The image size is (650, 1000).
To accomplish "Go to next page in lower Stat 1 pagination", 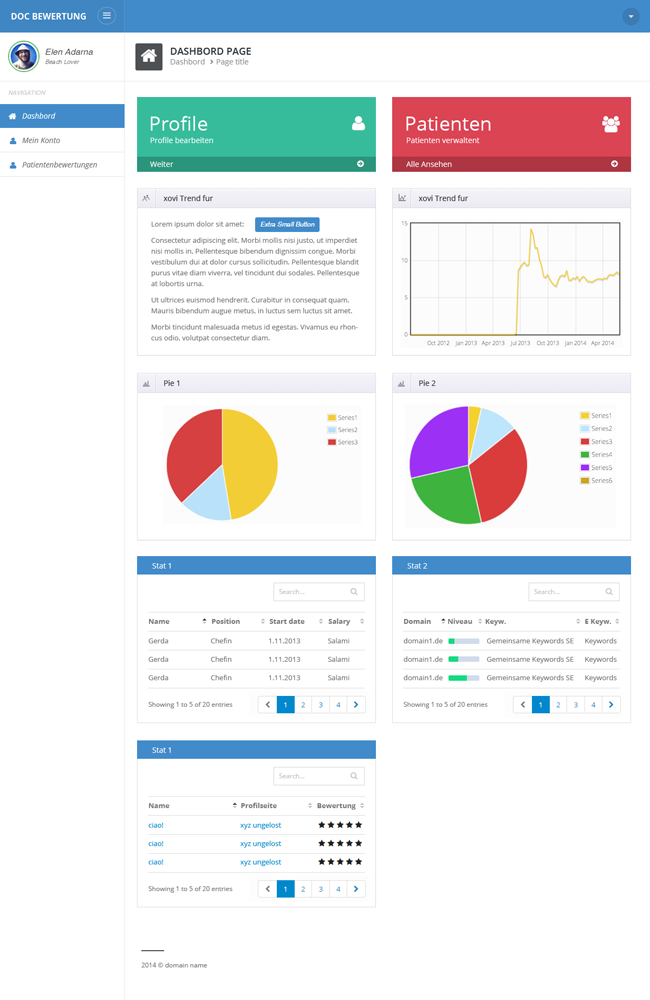I will pos(356,889).
